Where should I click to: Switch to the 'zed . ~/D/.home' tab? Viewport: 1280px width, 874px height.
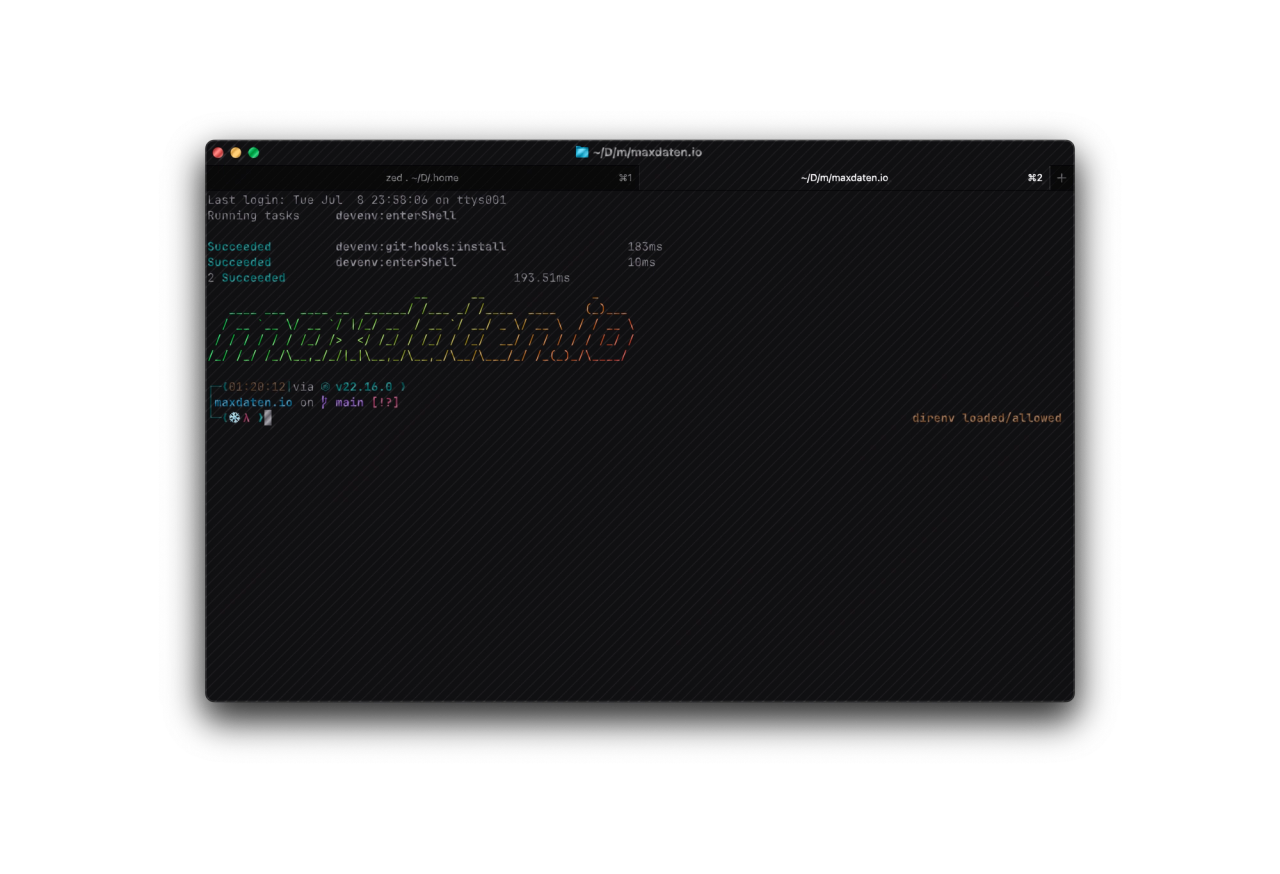[420, 177]
